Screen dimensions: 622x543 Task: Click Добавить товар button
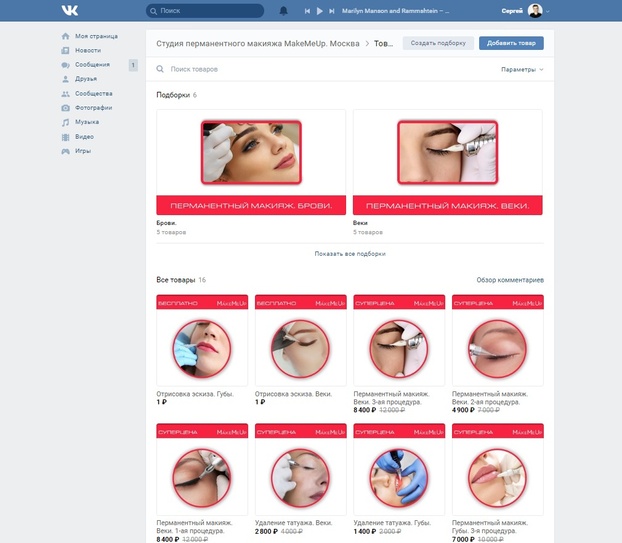(511, 43)
